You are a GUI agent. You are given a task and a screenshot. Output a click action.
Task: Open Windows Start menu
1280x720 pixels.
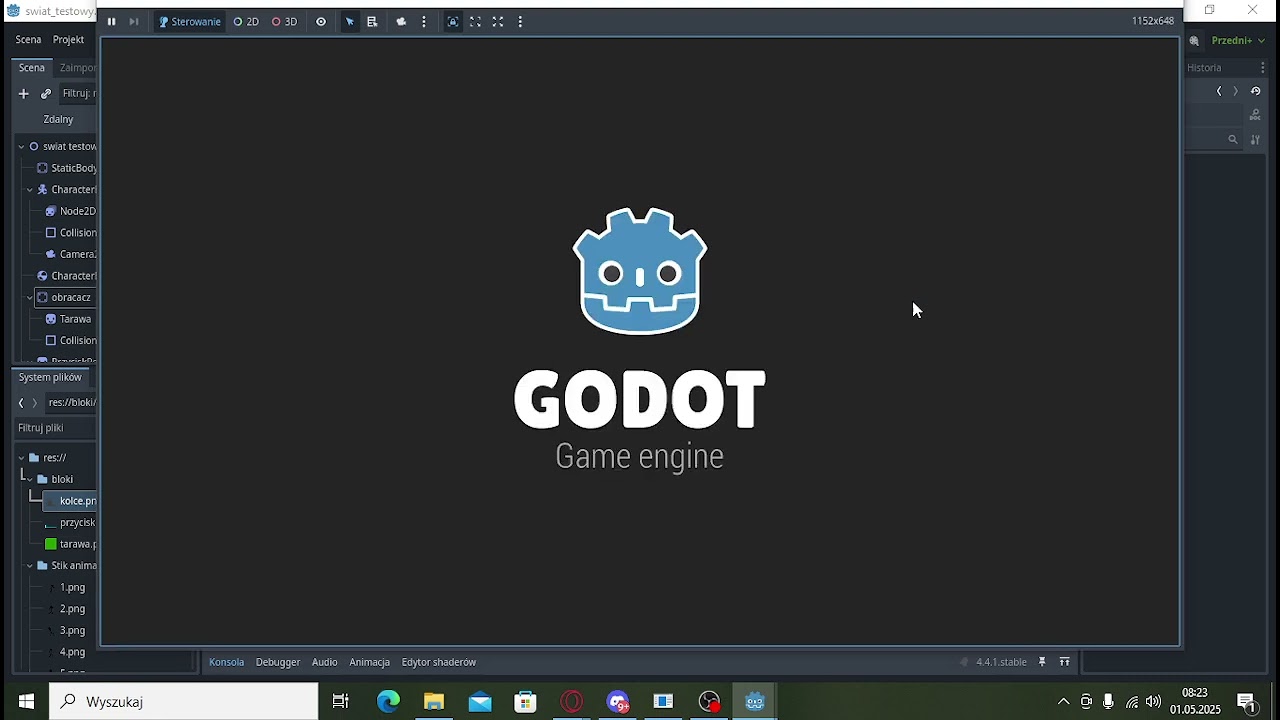26,702
